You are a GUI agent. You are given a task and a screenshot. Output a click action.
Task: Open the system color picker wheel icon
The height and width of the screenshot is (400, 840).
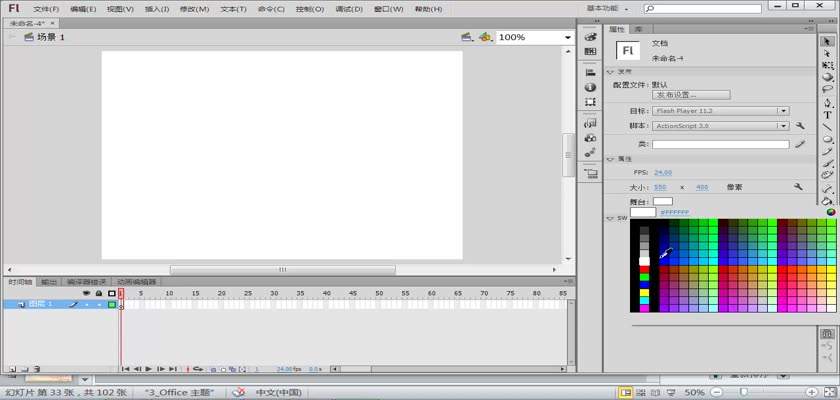pyautogui.click(x=830, y=211)
